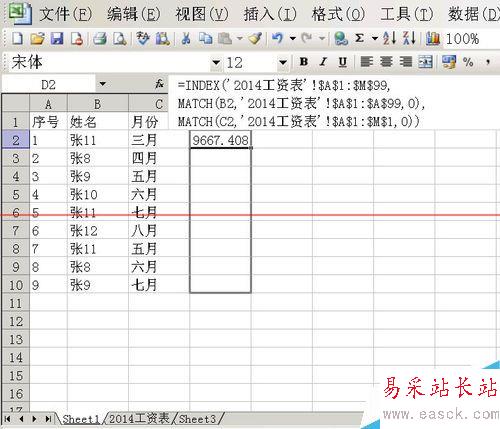Open the Undo history dropdown arrow
This screenshot has height=429, width=500.
(293, 39)
